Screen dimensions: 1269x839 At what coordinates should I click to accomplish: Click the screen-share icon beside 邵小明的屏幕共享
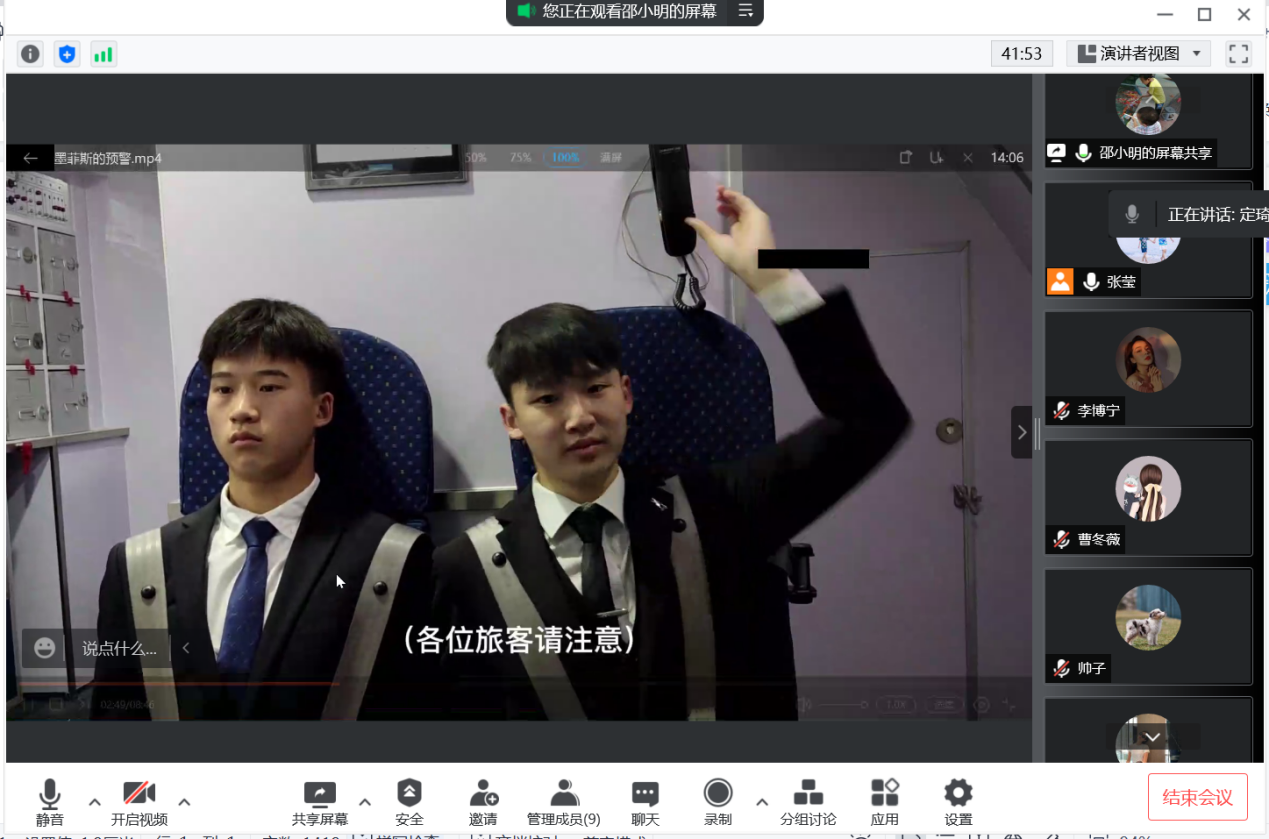point(1057,153)
